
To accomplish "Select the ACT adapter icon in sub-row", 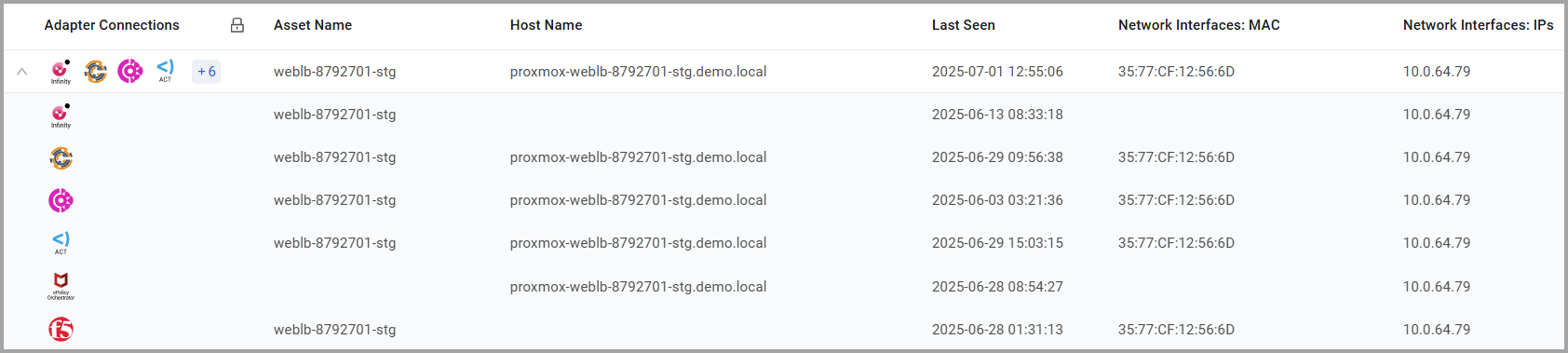I will pyautogui.click(x=61, y=243).
